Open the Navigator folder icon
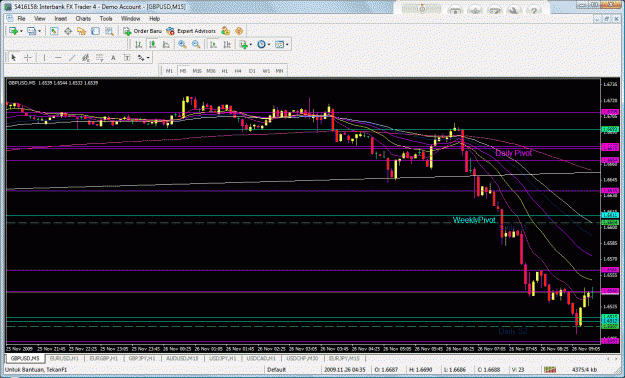The width and height of the screenshot is (625, 378). pos(81,31)
